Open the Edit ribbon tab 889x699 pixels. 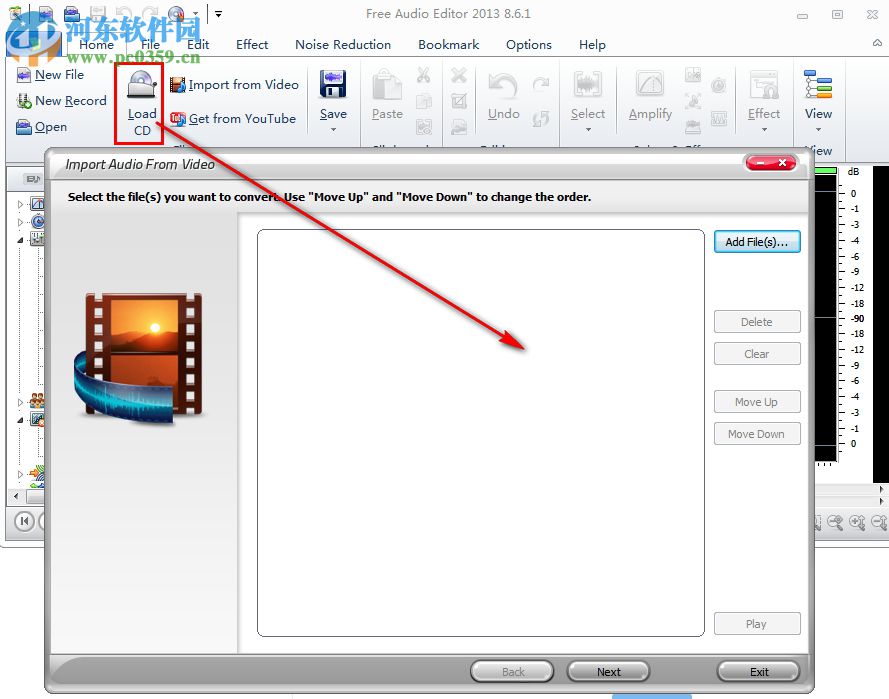coord(198,45)
